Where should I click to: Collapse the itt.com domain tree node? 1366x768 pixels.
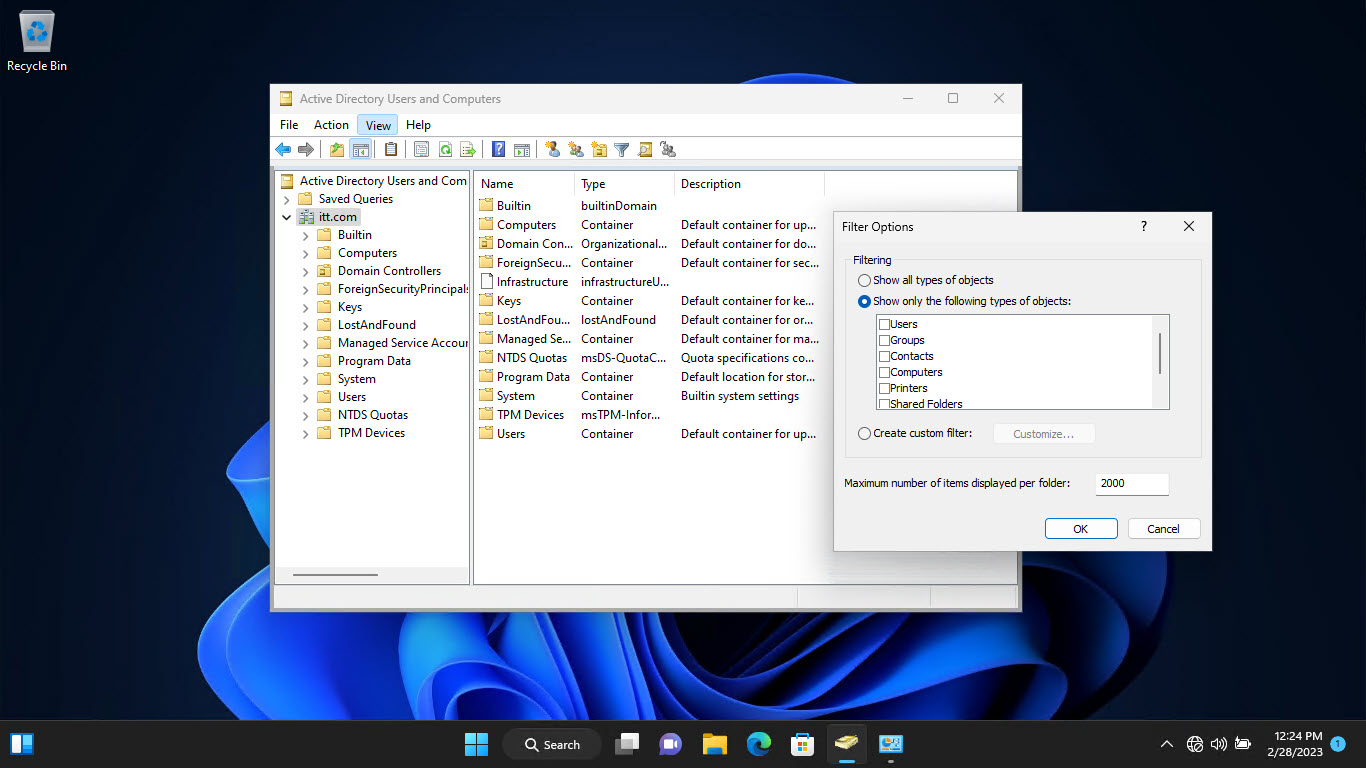point(287,216)
